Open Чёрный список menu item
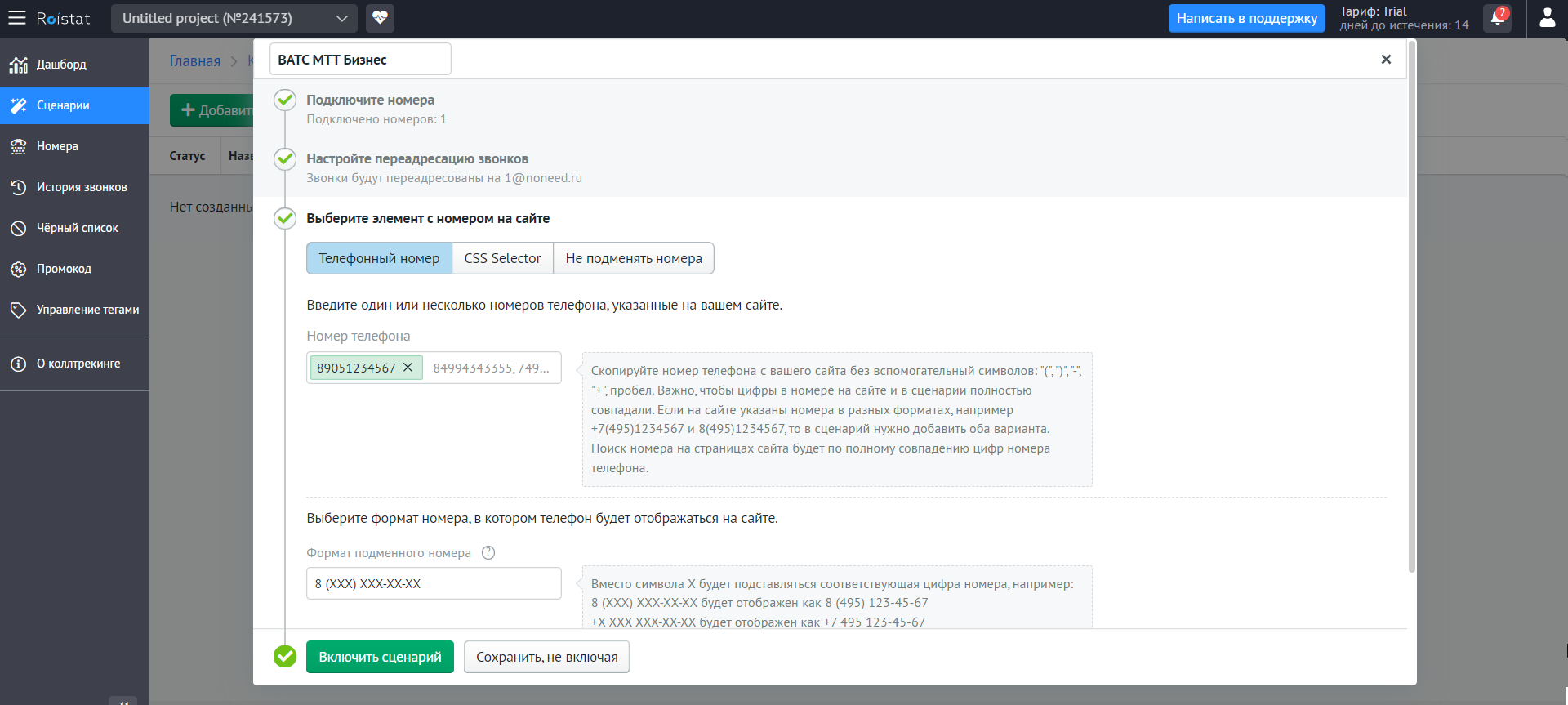 [x=77, y=228]
